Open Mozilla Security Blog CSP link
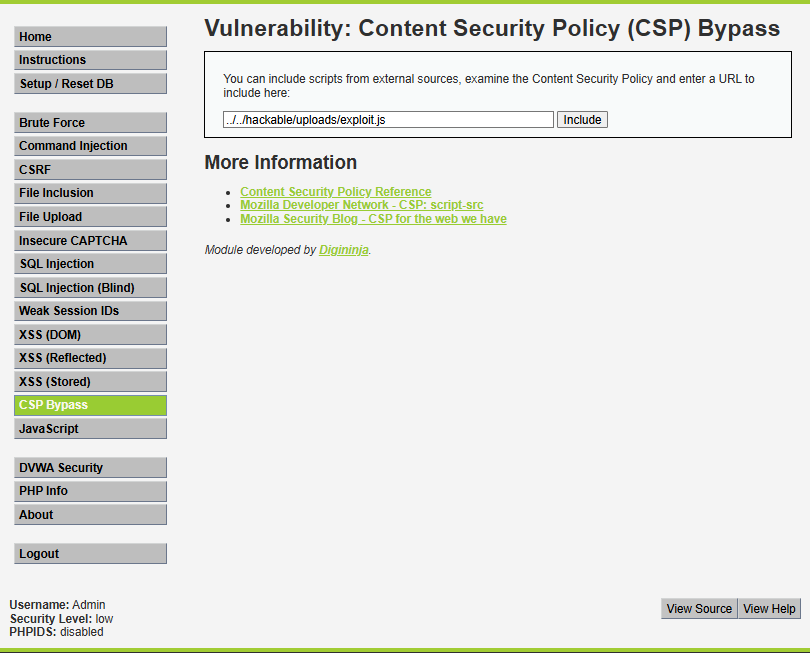Viewport: 810px width, 653px height. 373,219
